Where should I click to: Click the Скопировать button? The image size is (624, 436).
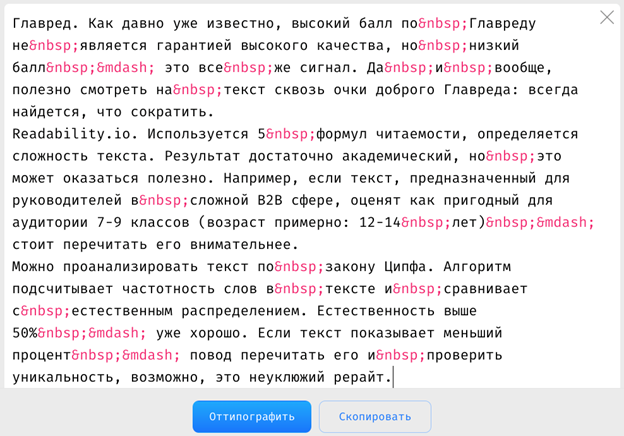tap(375, 417)
